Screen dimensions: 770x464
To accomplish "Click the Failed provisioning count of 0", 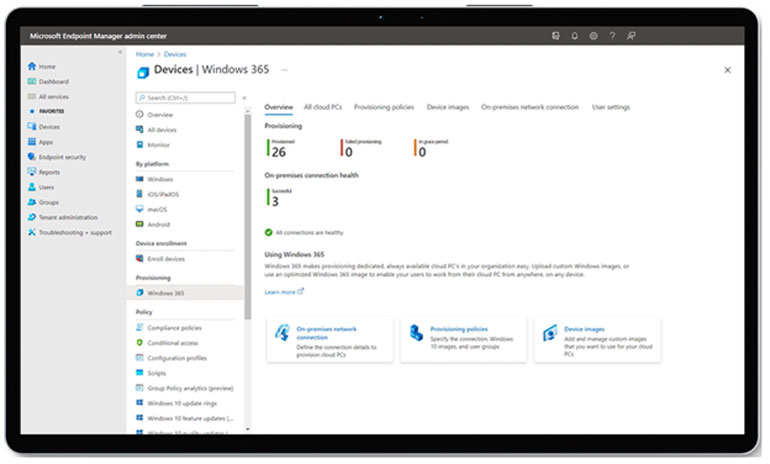I will [349, 152].
